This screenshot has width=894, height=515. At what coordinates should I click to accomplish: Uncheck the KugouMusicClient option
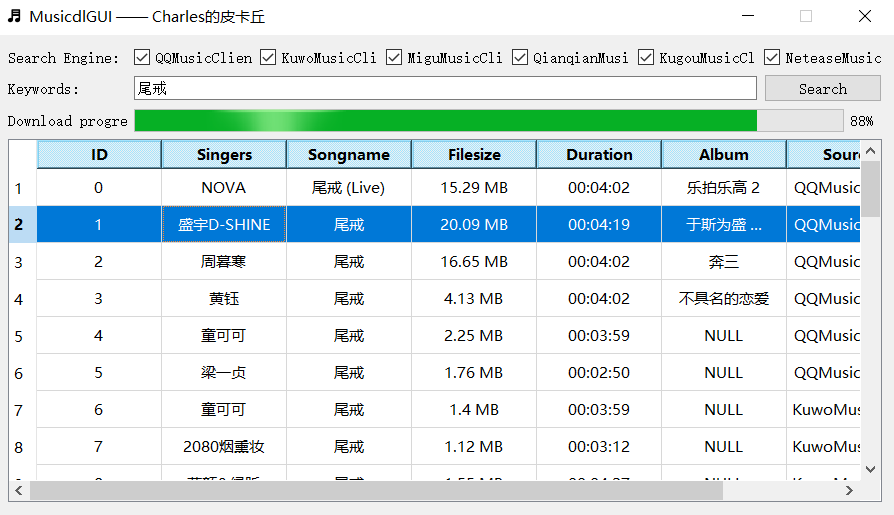tap(646, 58)
